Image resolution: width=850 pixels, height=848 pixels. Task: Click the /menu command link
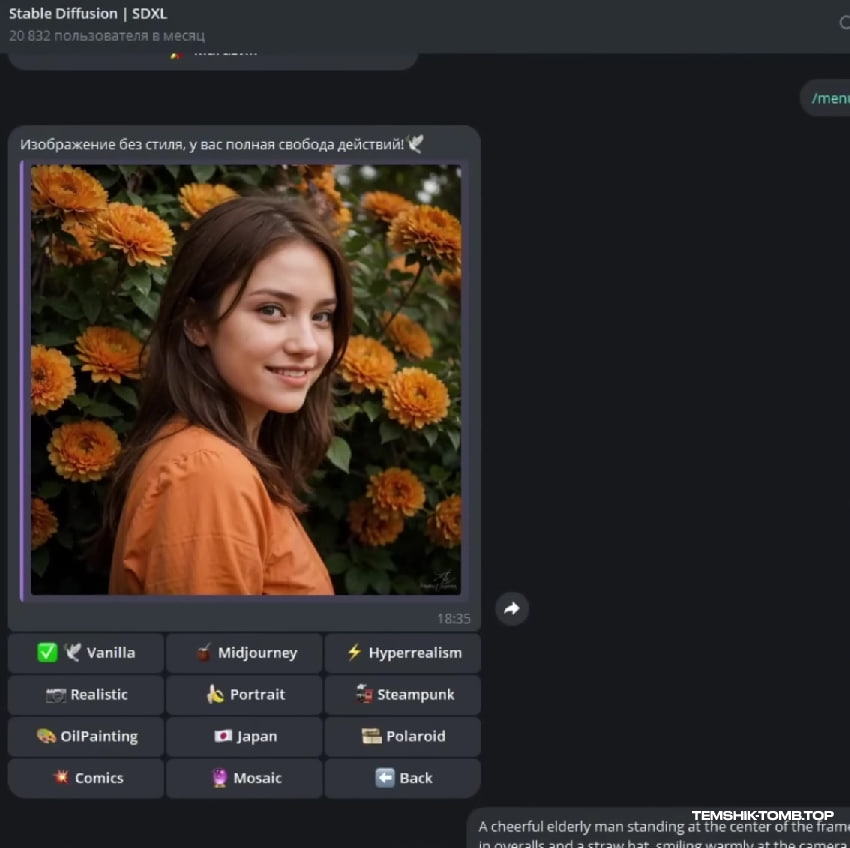[829, 98]
